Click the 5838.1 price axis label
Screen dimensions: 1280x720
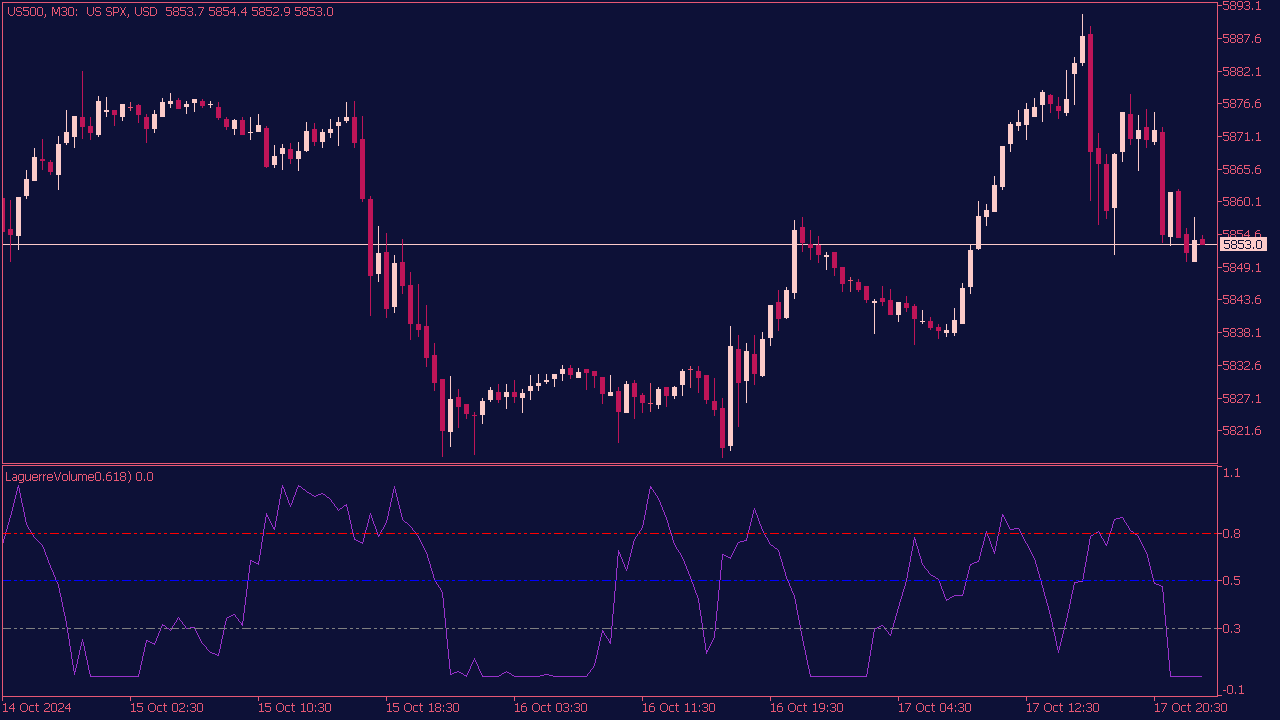pos(1241,333)
